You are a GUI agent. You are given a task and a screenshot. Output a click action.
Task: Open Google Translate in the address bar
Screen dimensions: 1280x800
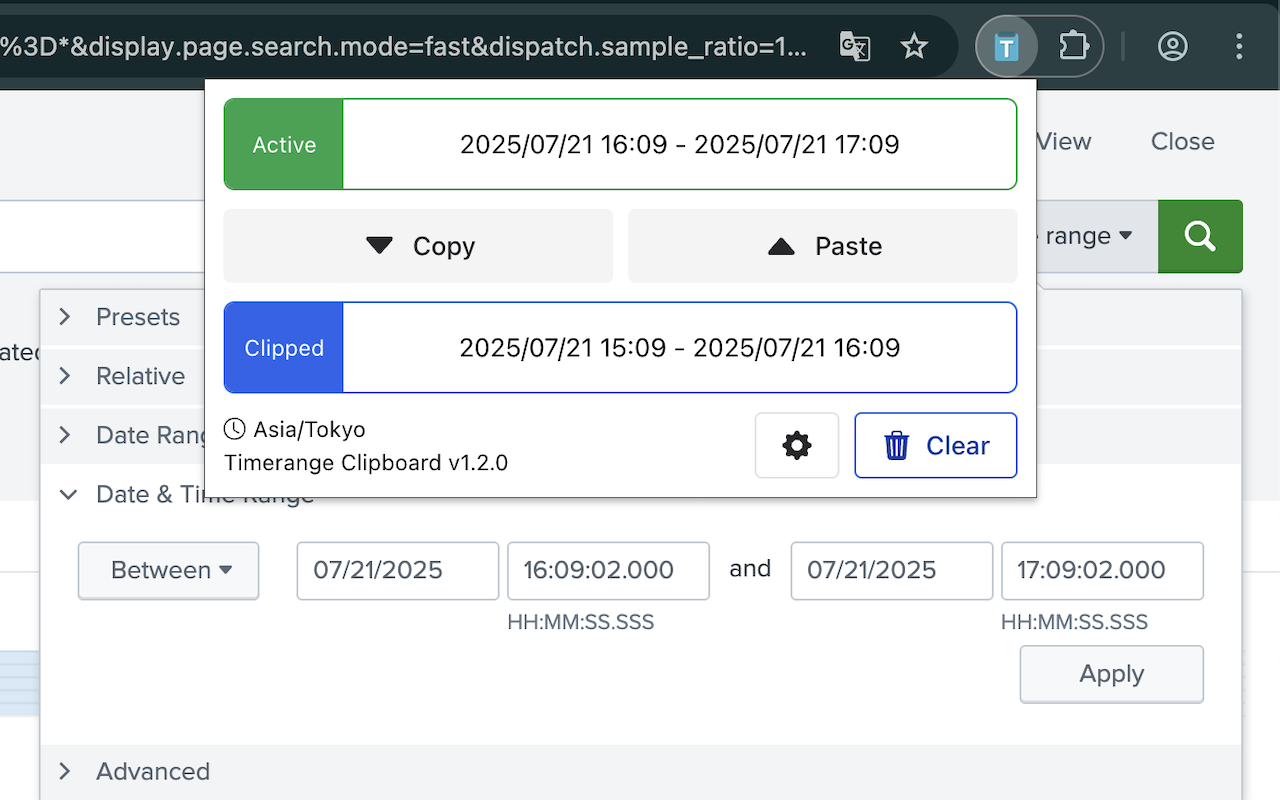(x=854, y=46)
